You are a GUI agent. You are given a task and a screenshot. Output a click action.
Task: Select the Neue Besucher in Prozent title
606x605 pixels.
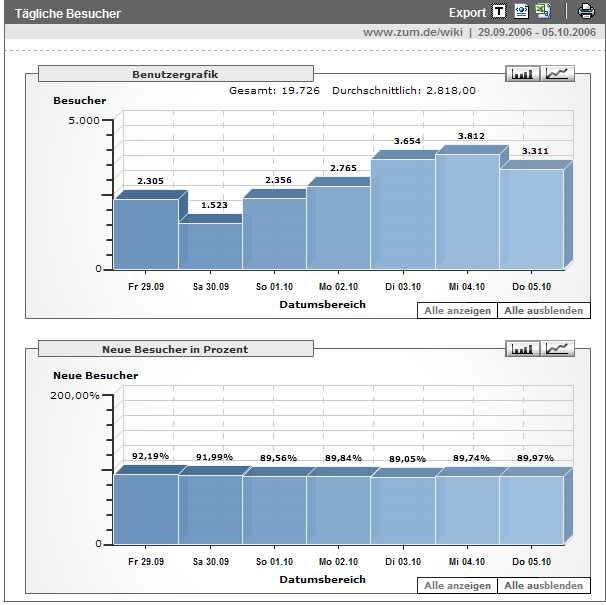coord(175,349)
